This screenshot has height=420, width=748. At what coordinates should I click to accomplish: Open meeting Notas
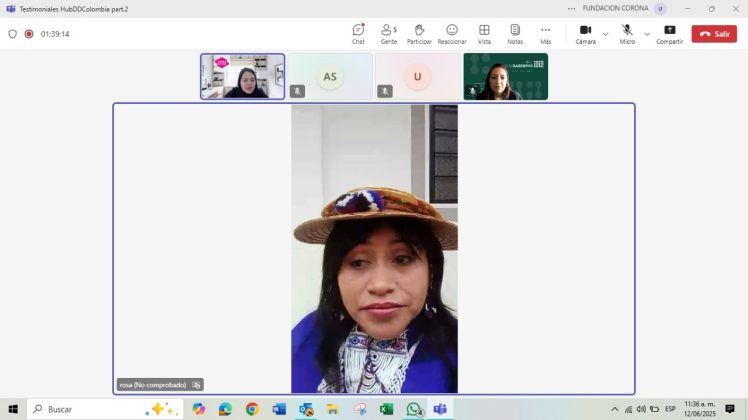pos(515,34)
